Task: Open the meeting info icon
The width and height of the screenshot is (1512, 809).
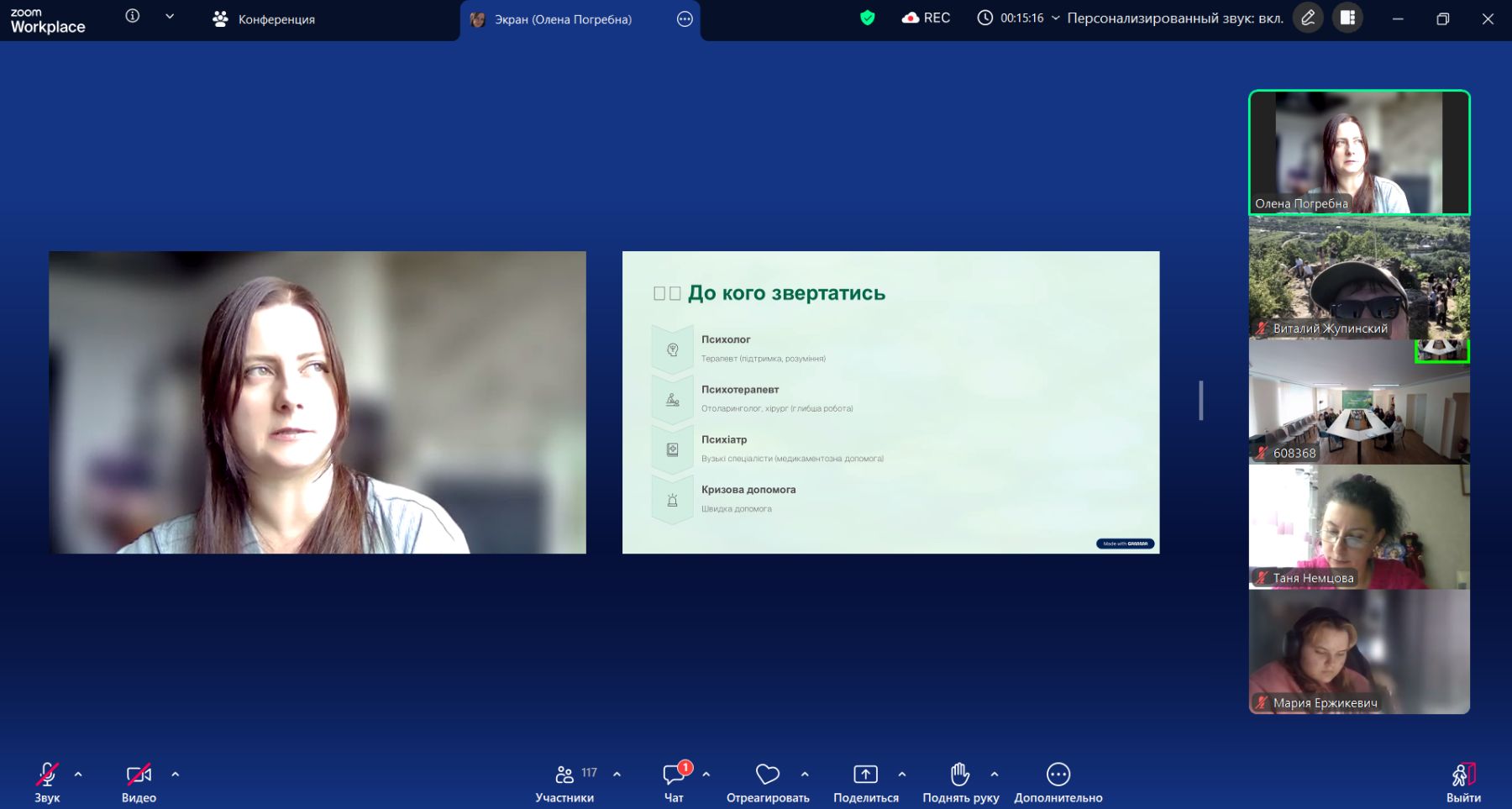Action: pos(133,16)
